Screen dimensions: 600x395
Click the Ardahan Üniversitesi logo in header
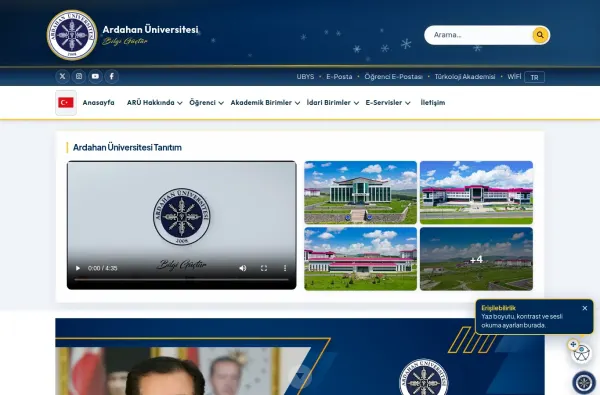pos(72,35)
